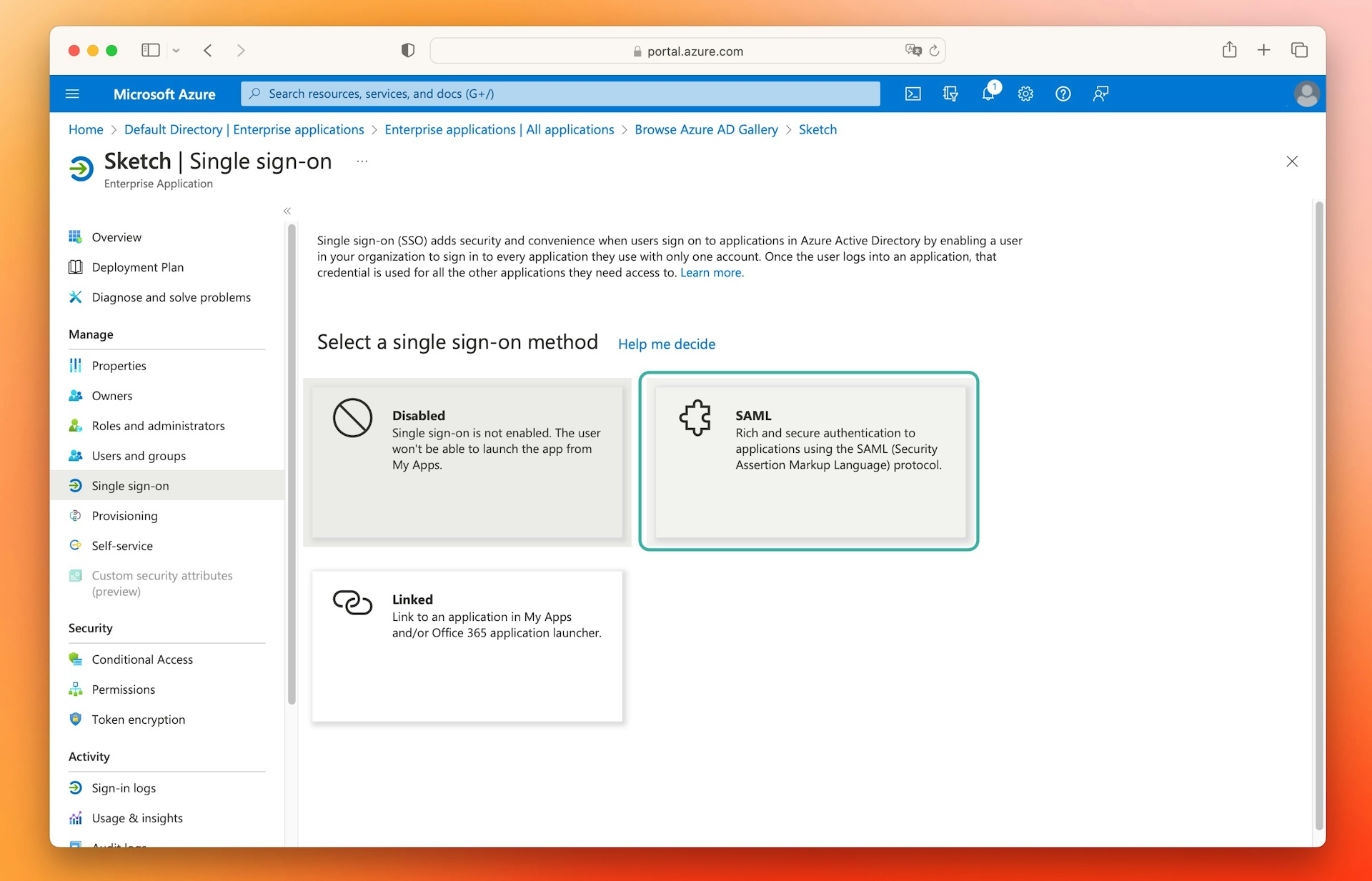Close the Sketch Single sign-on blade
Image resolution: width=1372 pixels, height=881 pixels.
(1292, 161)
